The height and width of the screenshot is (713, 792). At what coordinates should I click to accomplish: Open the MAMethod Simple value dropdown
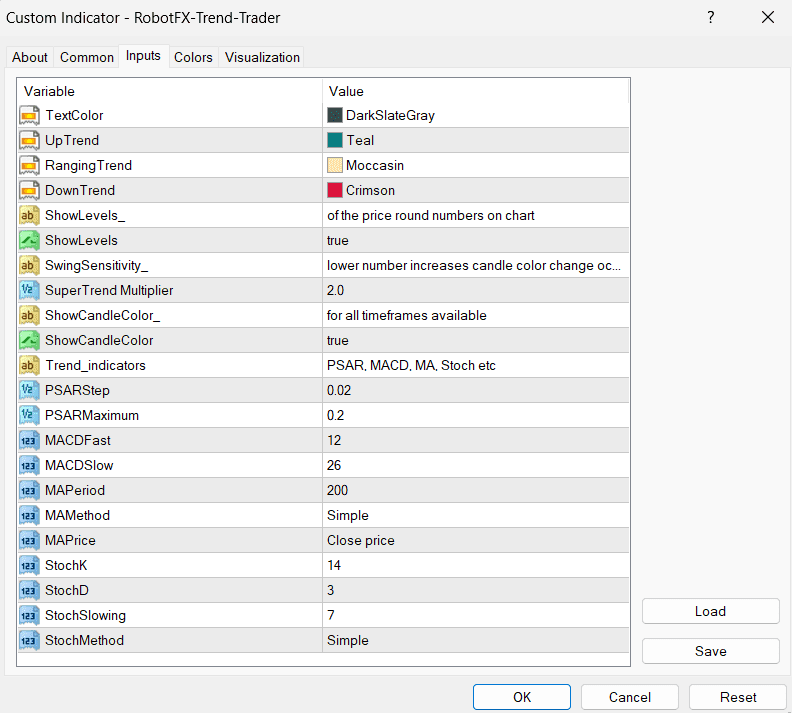475,515
